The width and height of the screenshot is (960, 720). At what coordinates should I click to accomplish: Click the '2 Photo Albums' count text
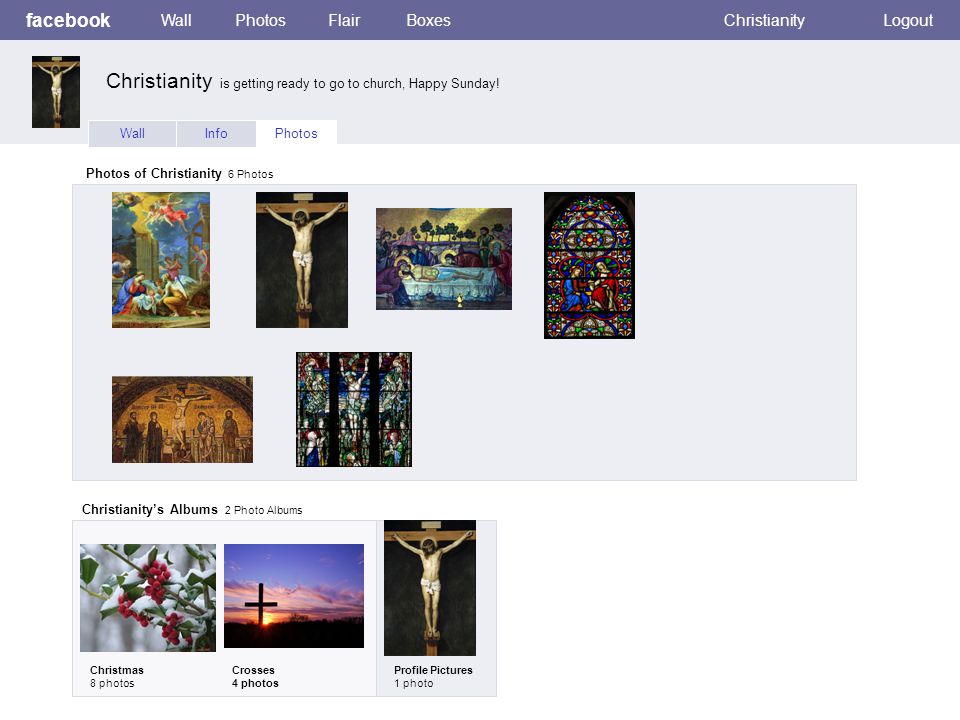click(263, 510)
